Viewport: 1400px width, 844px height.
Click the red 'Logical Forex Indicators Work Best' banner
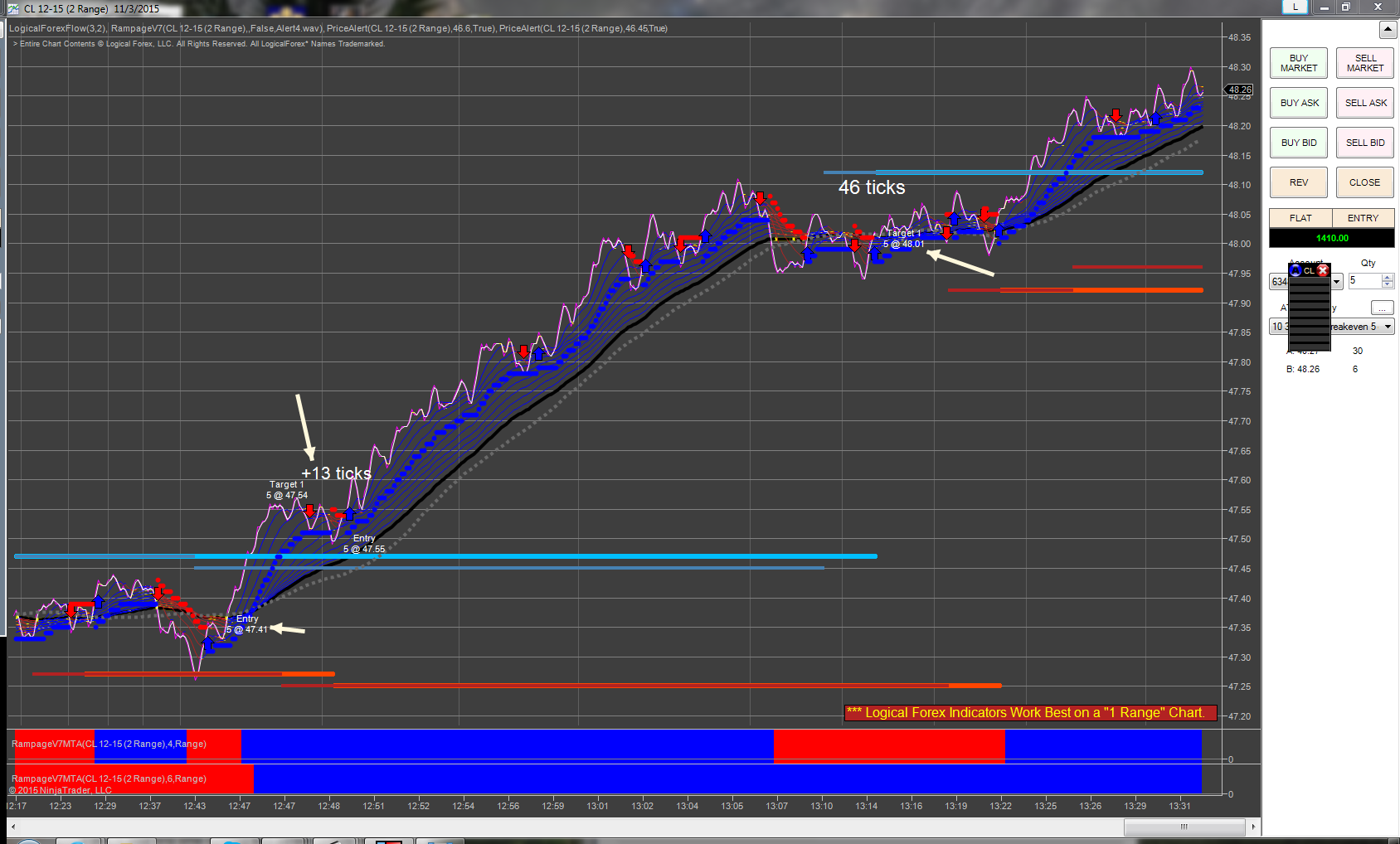point(1031,713)
